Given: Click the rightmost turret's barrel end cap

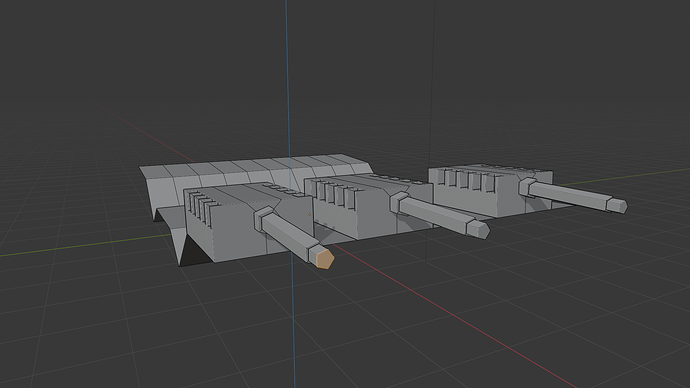Looking at the screenshot, I should pos(617,205).
